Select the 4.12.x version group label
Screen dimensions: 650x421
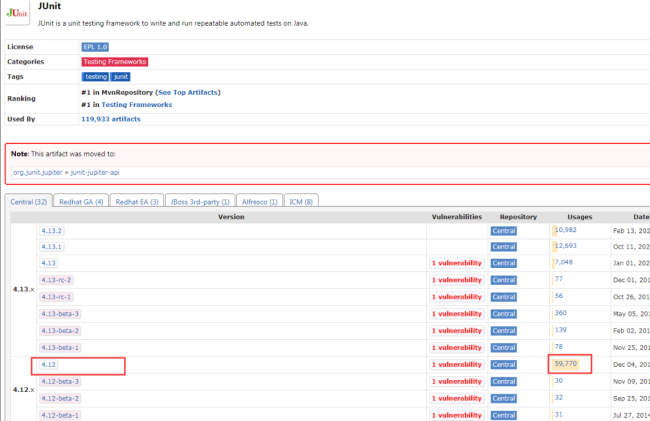point(23,390)
